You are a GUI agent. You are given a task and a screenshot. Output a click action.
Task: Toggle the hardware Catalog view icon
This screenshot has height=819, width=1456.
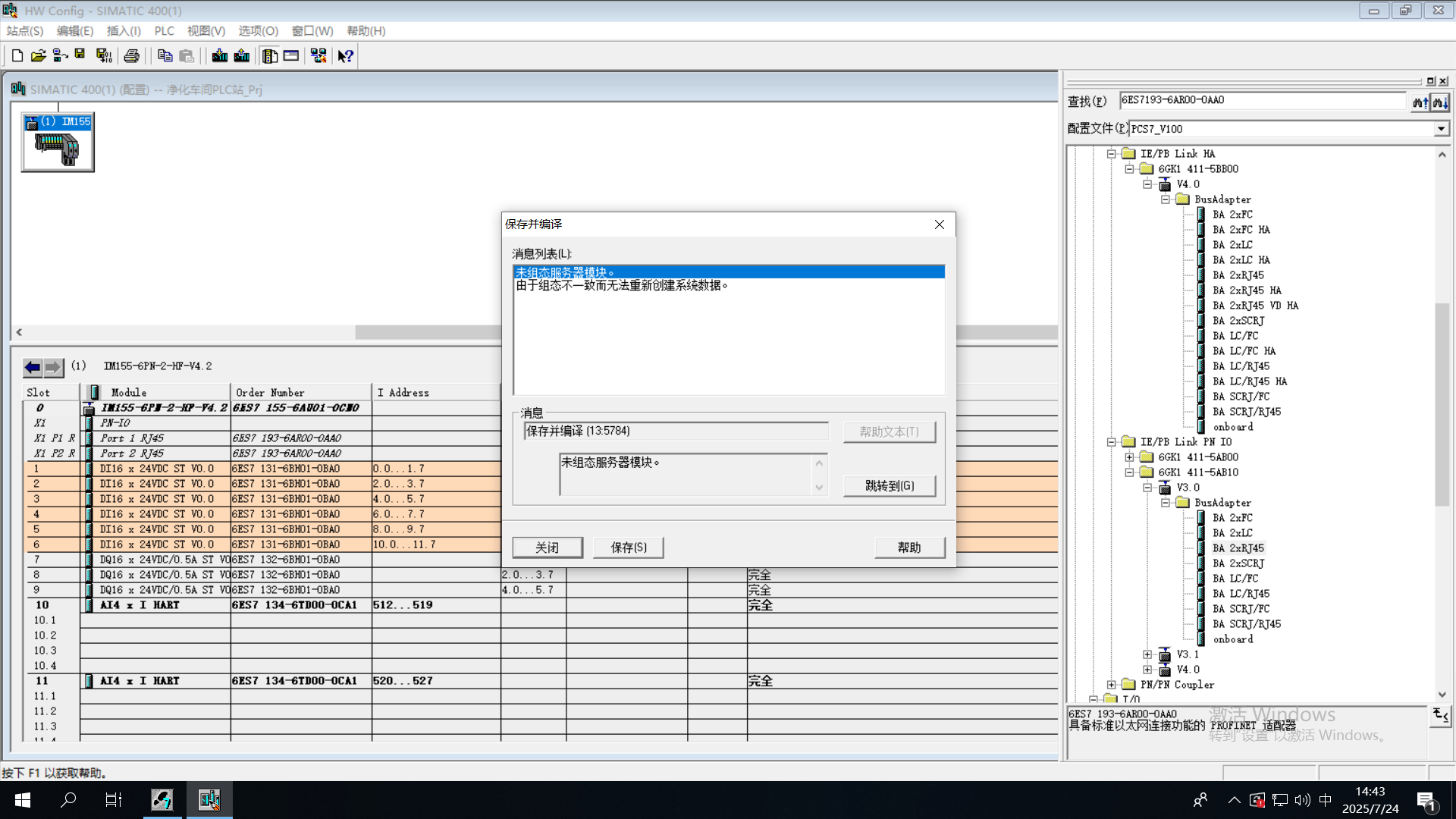[x=269, y=55]
